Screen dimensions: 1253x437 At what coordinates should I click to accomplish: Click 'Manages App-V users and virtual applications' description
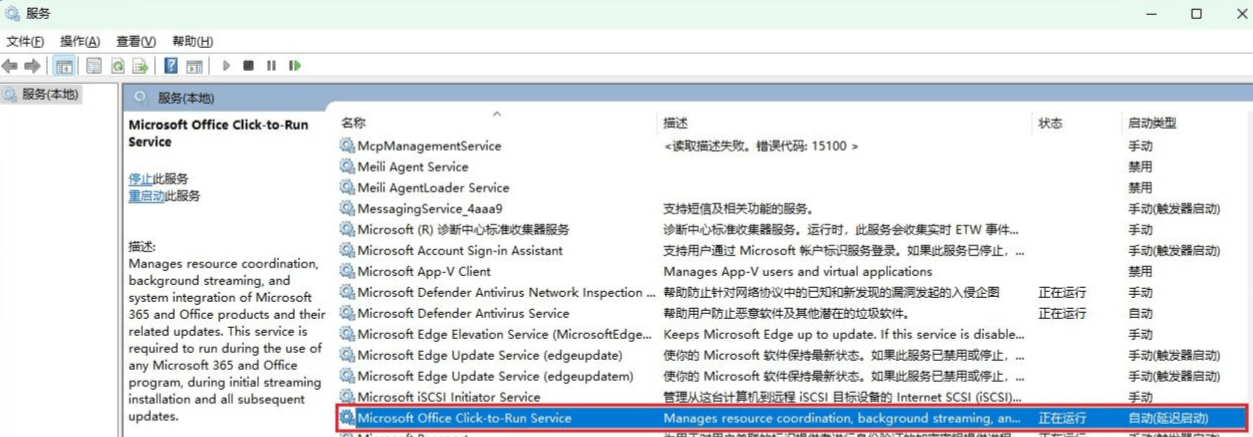tap(797, 271)
